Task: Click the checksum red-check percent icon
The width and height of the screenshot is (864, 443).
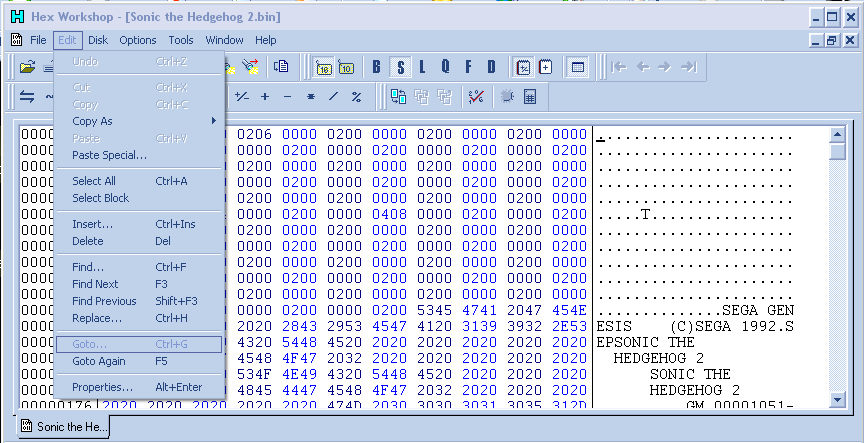Action: click(476, 96)
